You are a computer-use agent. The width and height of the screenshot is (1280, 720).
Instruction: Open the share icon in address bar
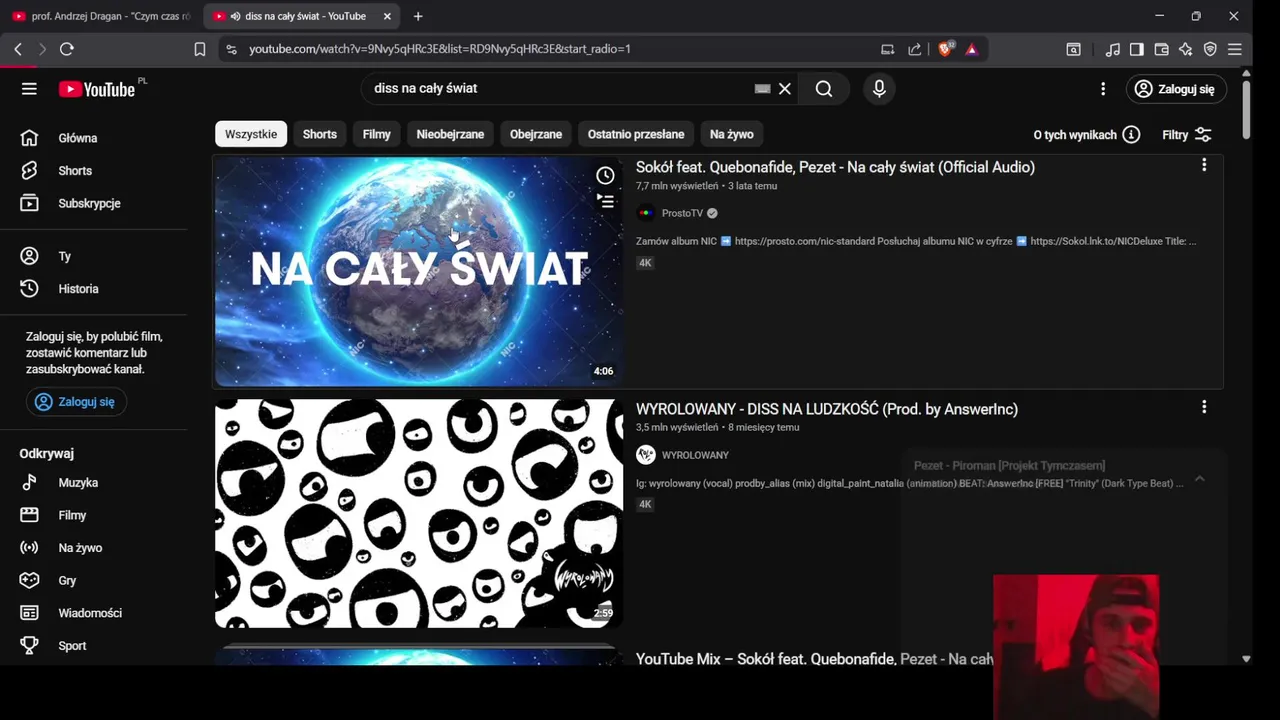(x=914, y=49)
